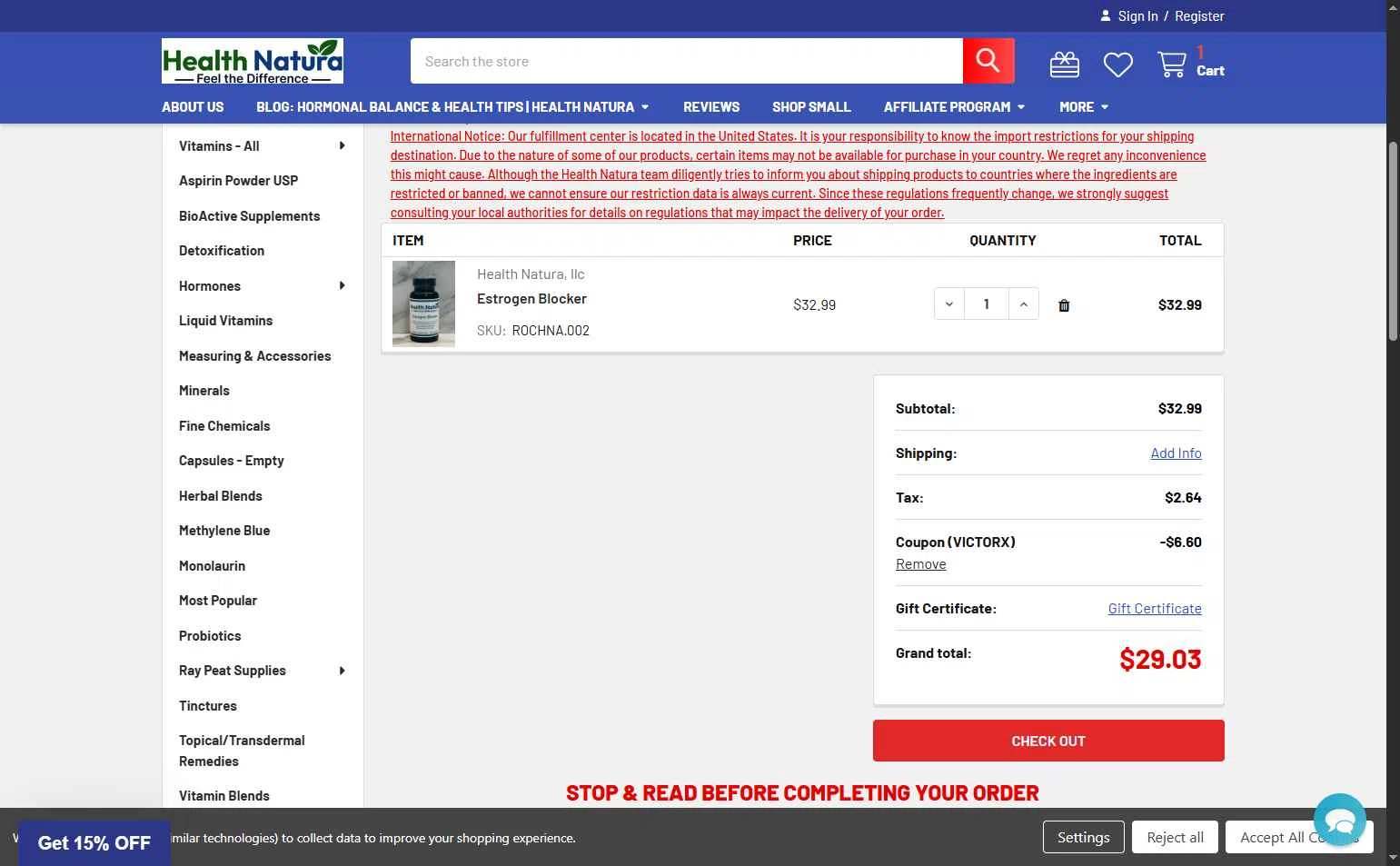The height and width of the screenshot is (866, 1400).
Task: Open the Shop Small menu item
Action: pyautogui.click(x=811, y=107)
